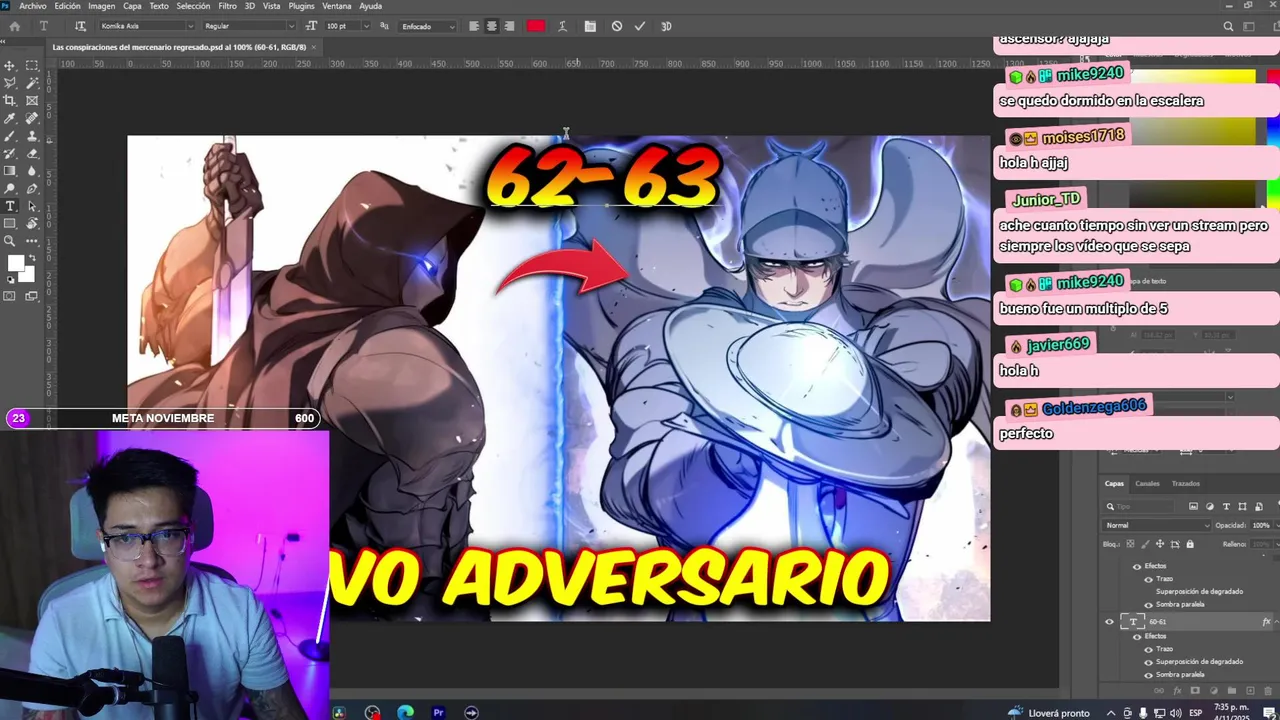Lock all on the selected layer
The width and height of the screenshot is (1280, 720).
pyautogui.click(x=1189, y=544)
